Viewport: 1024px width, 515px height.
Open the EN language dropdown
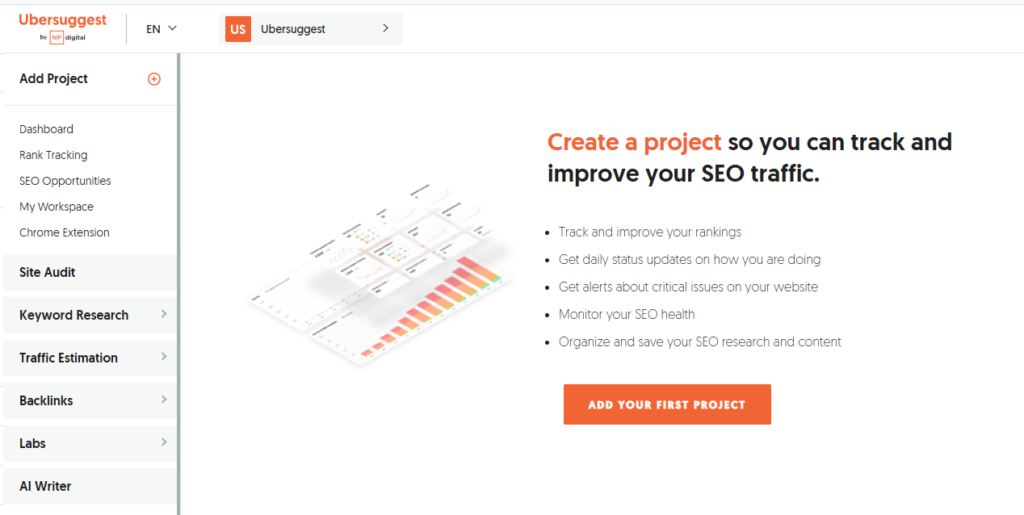(x=161, y=29)
